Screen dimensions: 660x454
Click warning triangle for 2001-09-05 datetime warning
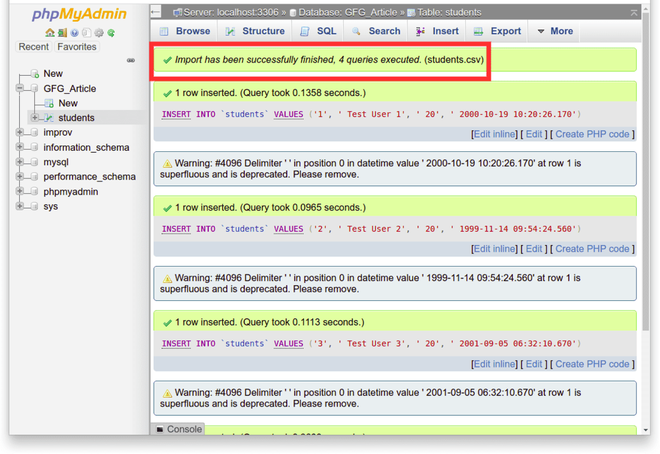coord(167,393)
